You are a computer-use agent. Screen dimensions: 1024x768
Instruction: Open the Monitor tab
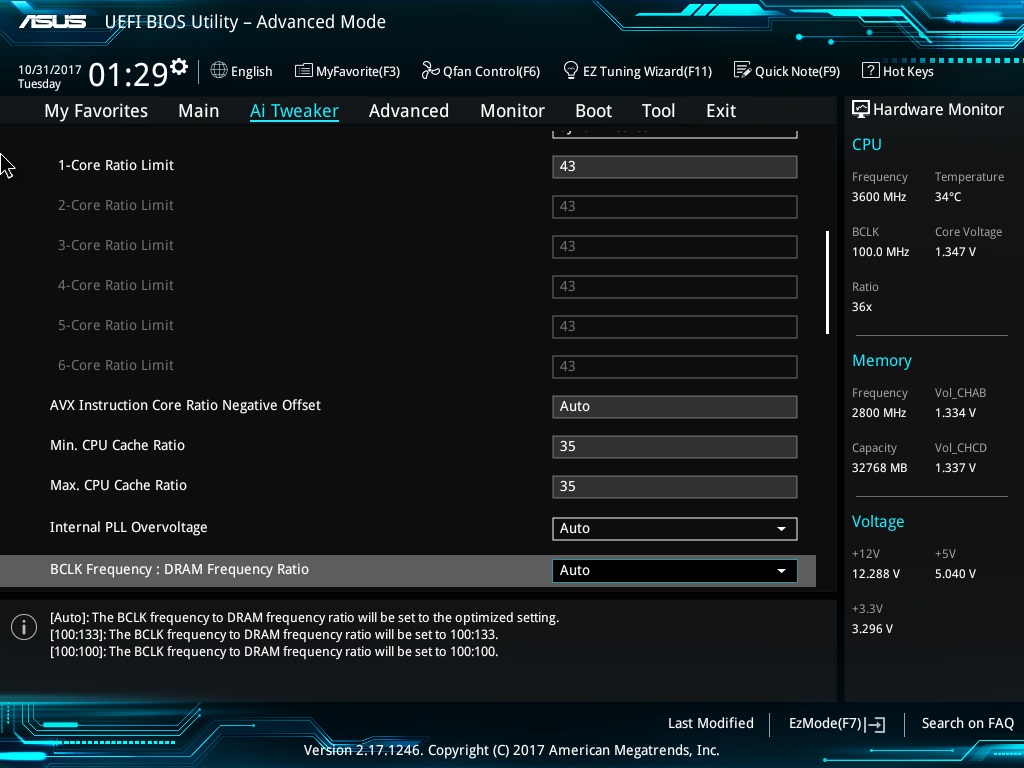click(513, 111)
